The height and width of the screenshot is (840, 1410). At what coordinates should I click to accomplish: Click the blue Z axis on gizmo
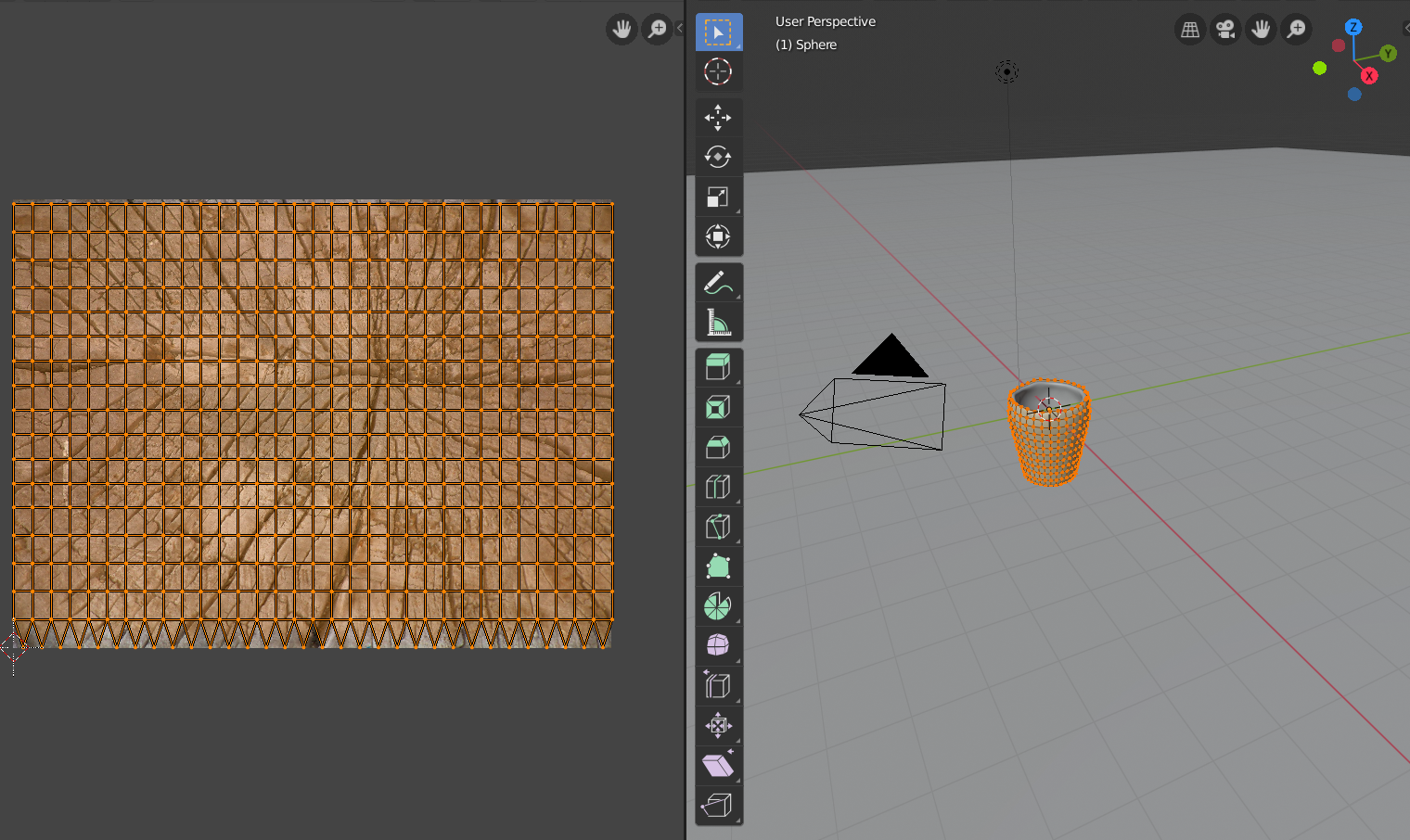(x=1353, y=27)
